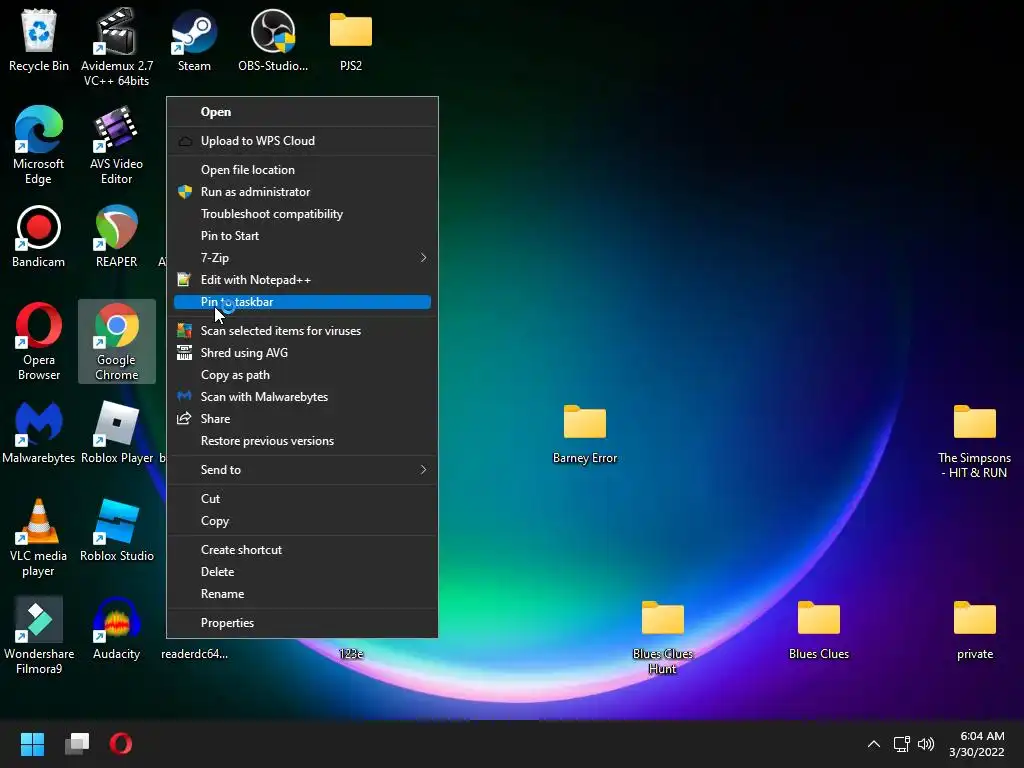Select Shred using AVG

click(302, 353)
